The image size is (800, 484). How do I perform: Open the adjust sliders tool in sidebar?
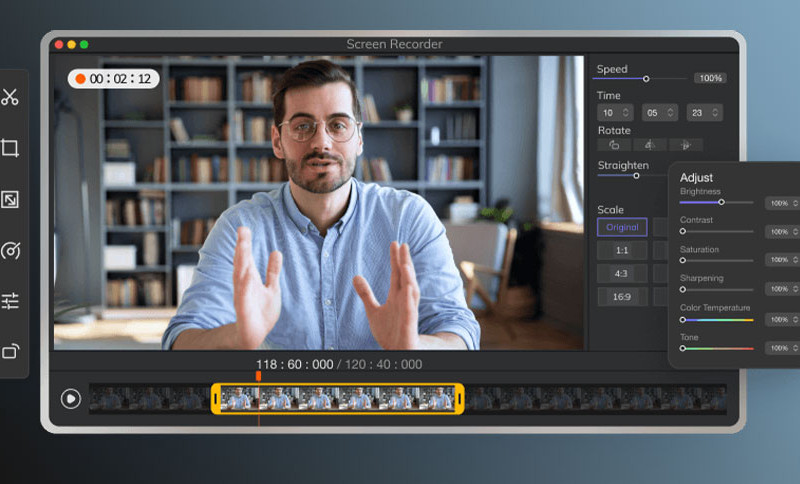click(x=10, y=301)
